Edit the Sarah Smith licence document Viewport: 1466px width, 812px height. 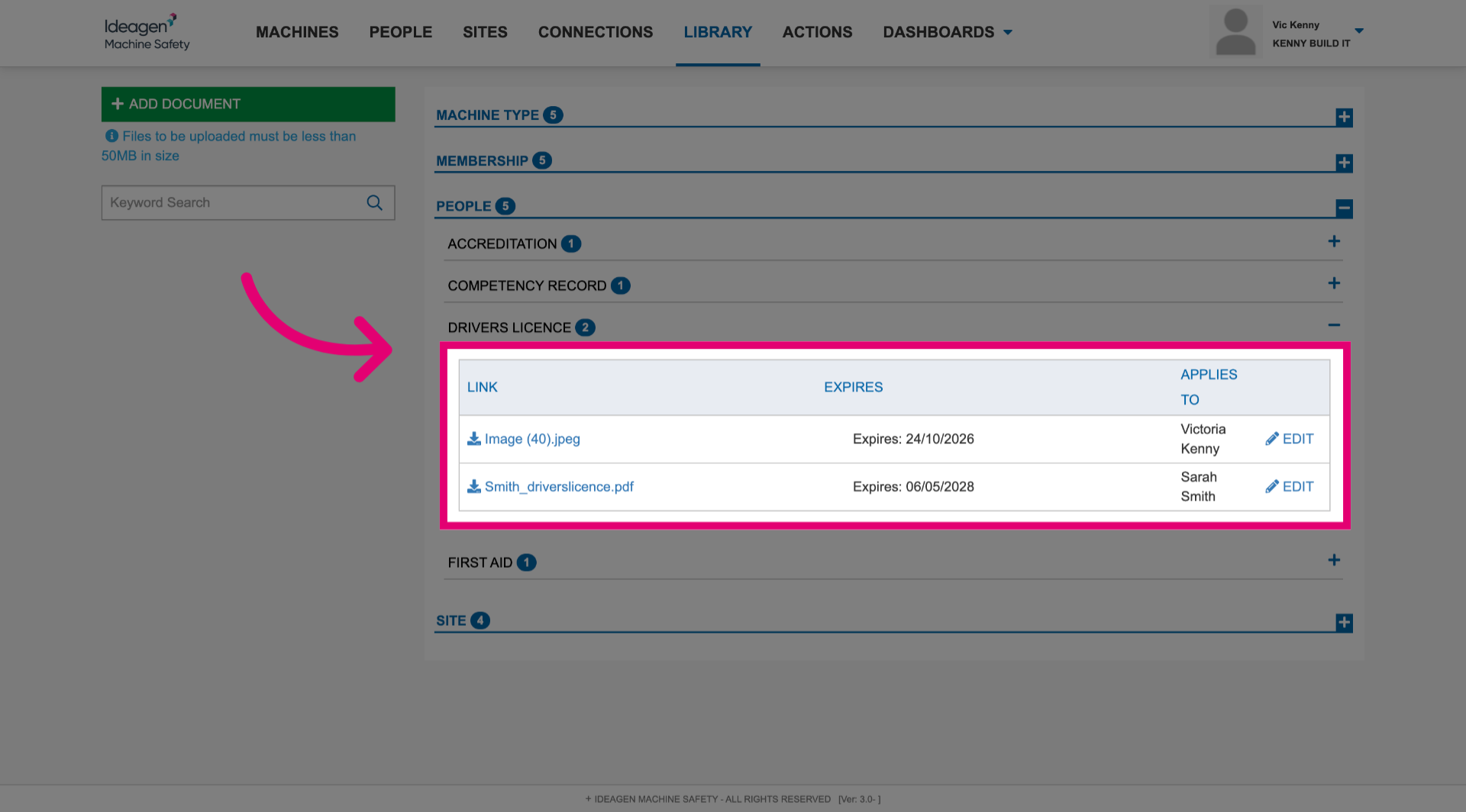1290,486
